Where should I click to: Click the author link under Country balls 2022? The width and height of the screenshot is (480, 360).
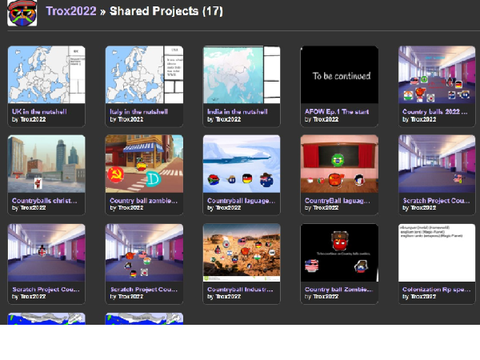[423, 119]
